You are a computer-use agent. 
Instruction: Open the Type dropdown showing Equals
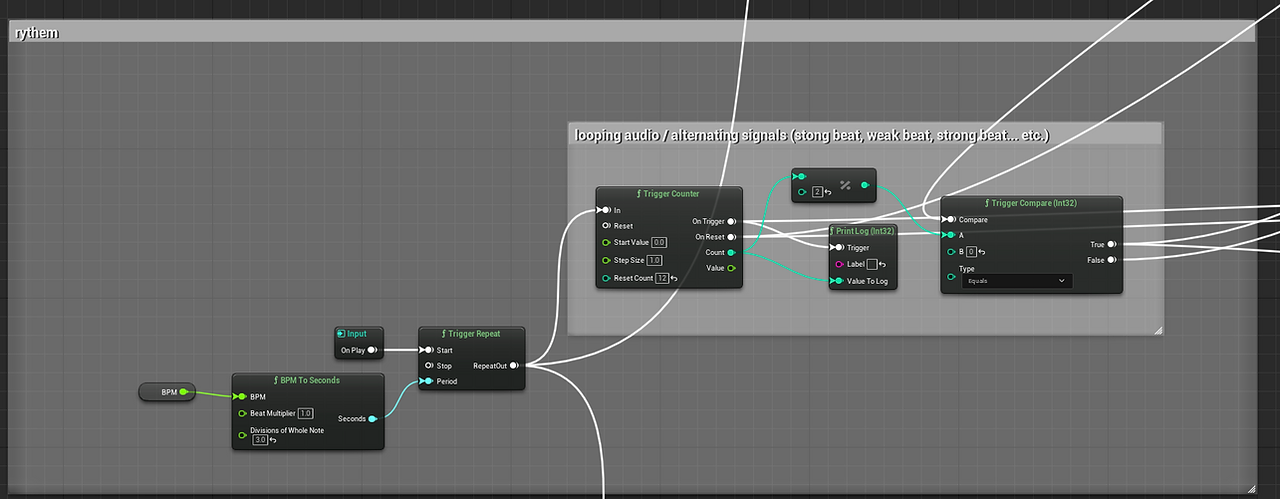[x=1016, y=282]
